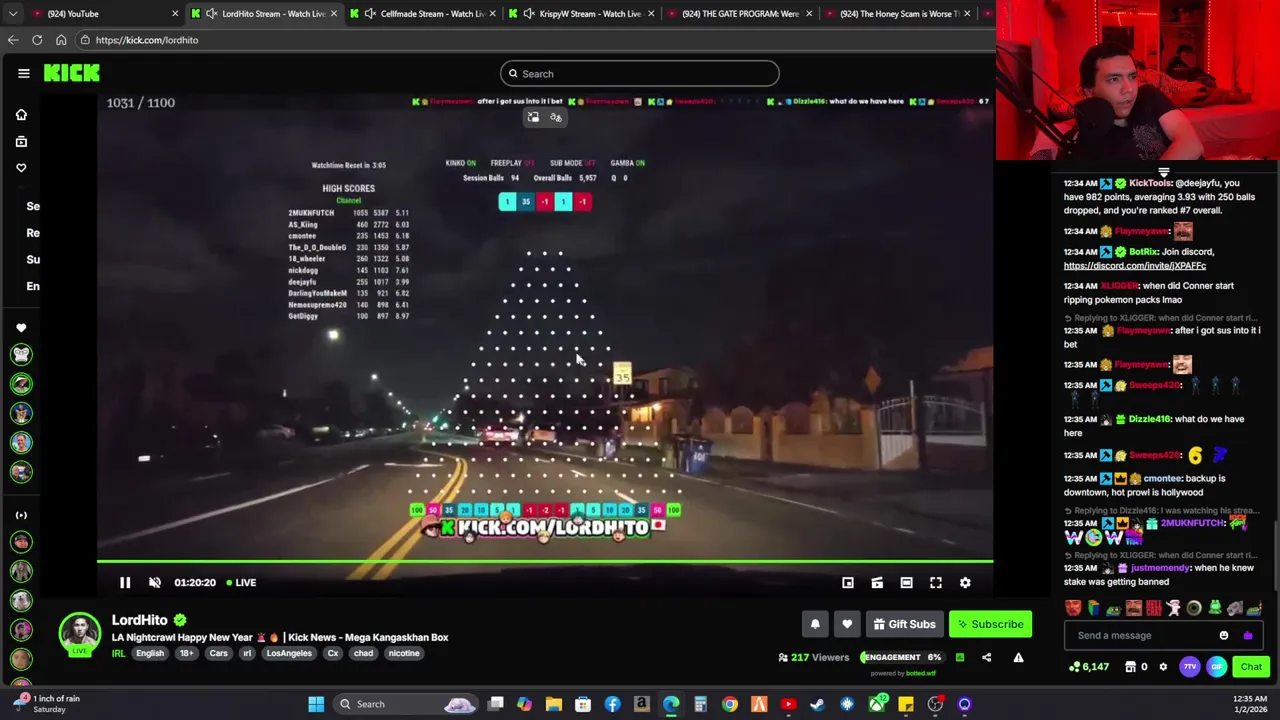Click the address bar URL
Screen dimensions: 1280x720
pyautogui.click(x=147, y=40)
